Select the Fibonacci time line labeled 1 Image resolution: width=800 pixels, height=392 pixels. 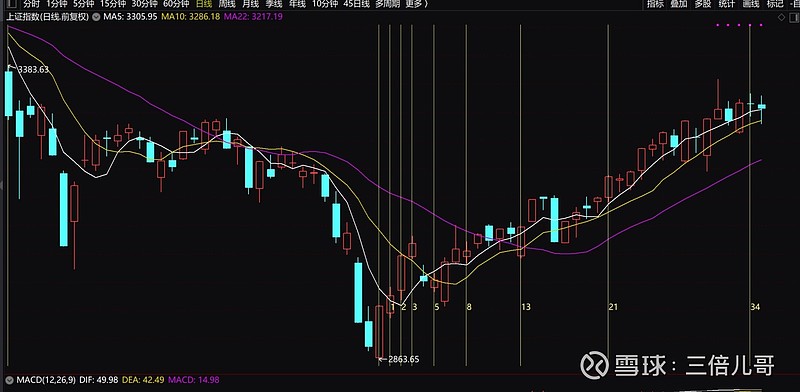(x=390, y=195)
